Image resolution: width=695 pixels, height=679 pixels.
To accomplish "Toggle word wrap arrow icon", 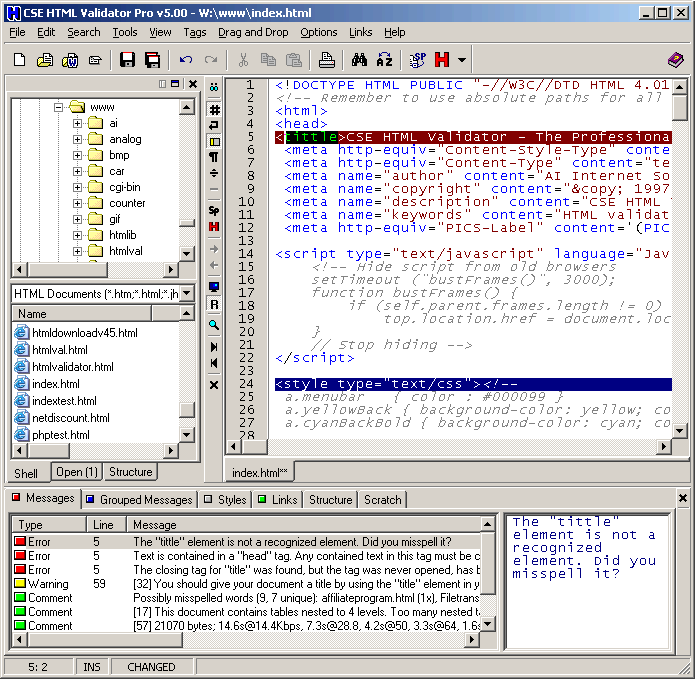I will click(x=214, y=125).
